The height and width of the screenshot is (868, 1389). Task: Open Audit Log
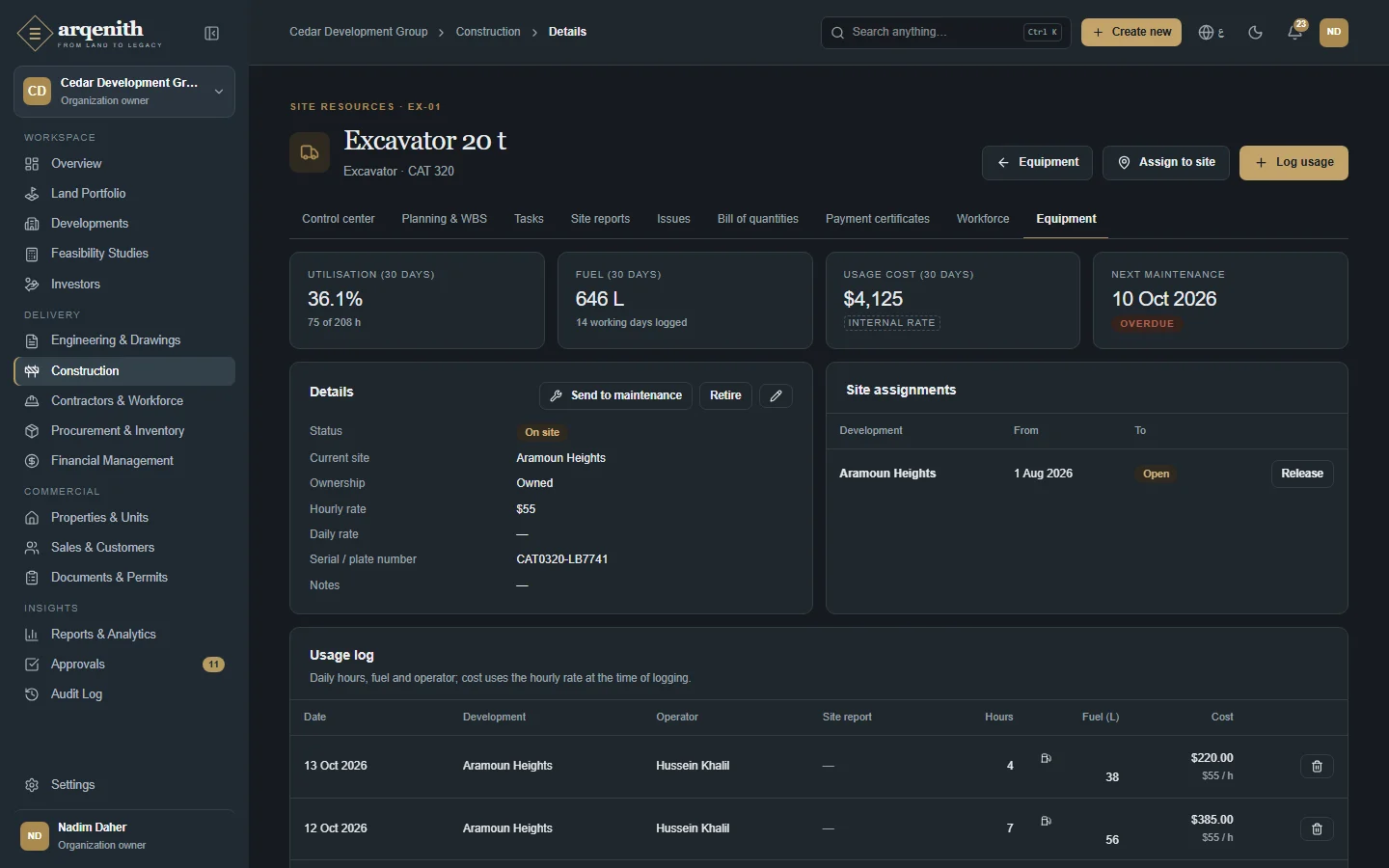(124, 694)
